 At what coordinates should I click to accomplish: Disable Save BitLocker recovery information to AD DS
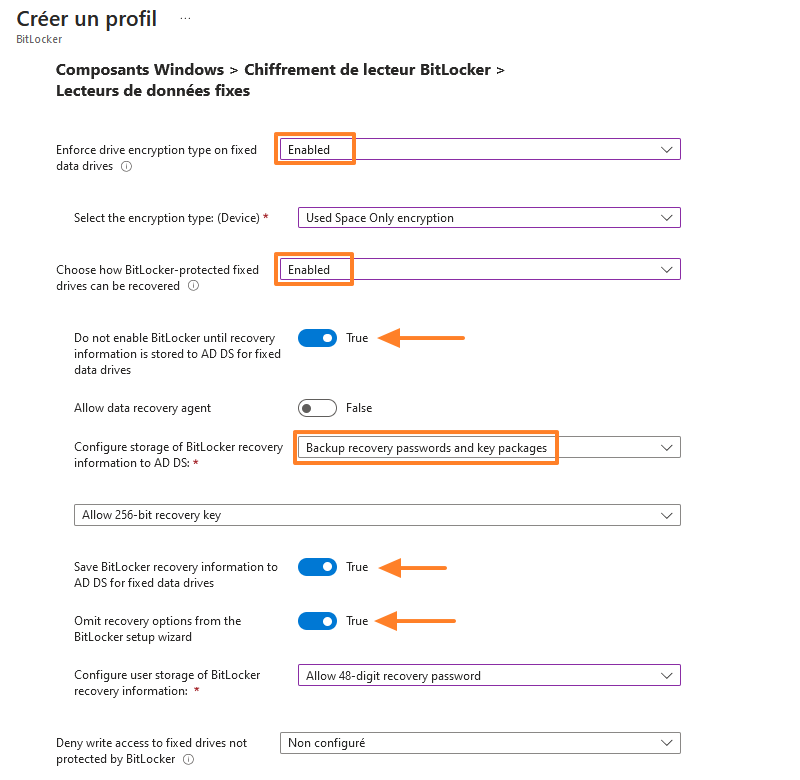pos(317,567)
